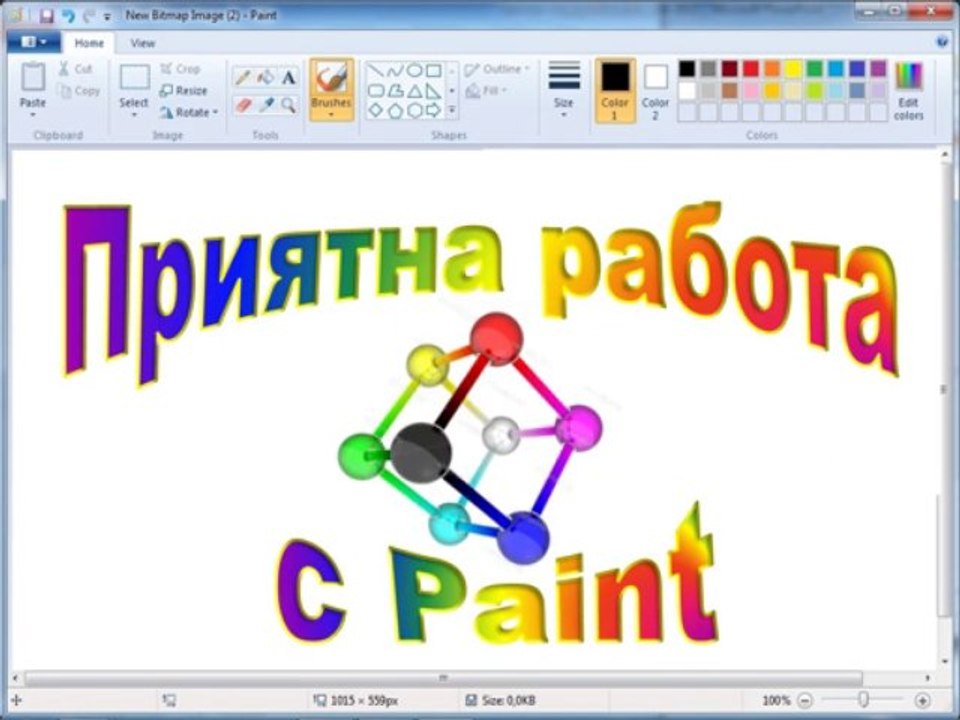Click the horizontal scrollbar left arrow
The image size is (960, 720).
pos(16,678)
